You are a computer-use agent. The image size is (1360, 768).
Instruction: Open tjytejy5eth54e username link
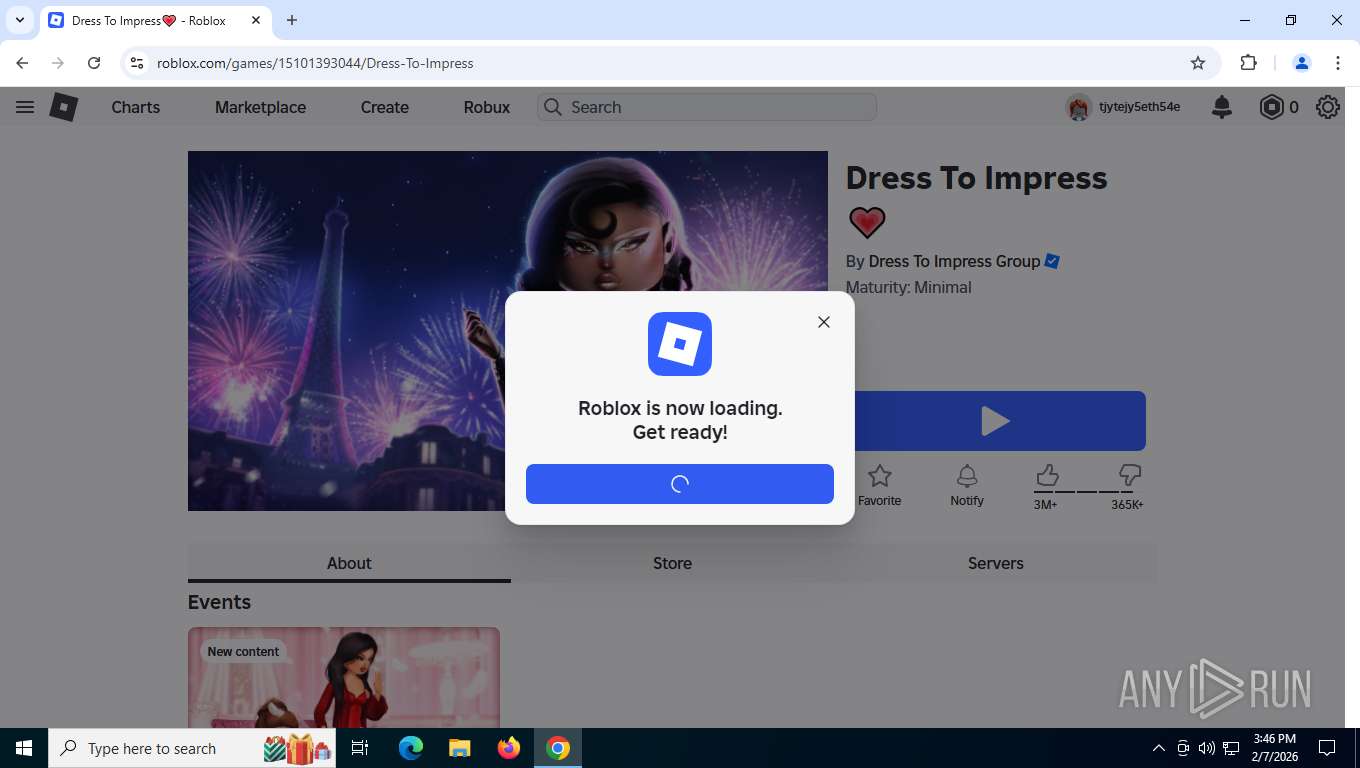coord(1139,107)
